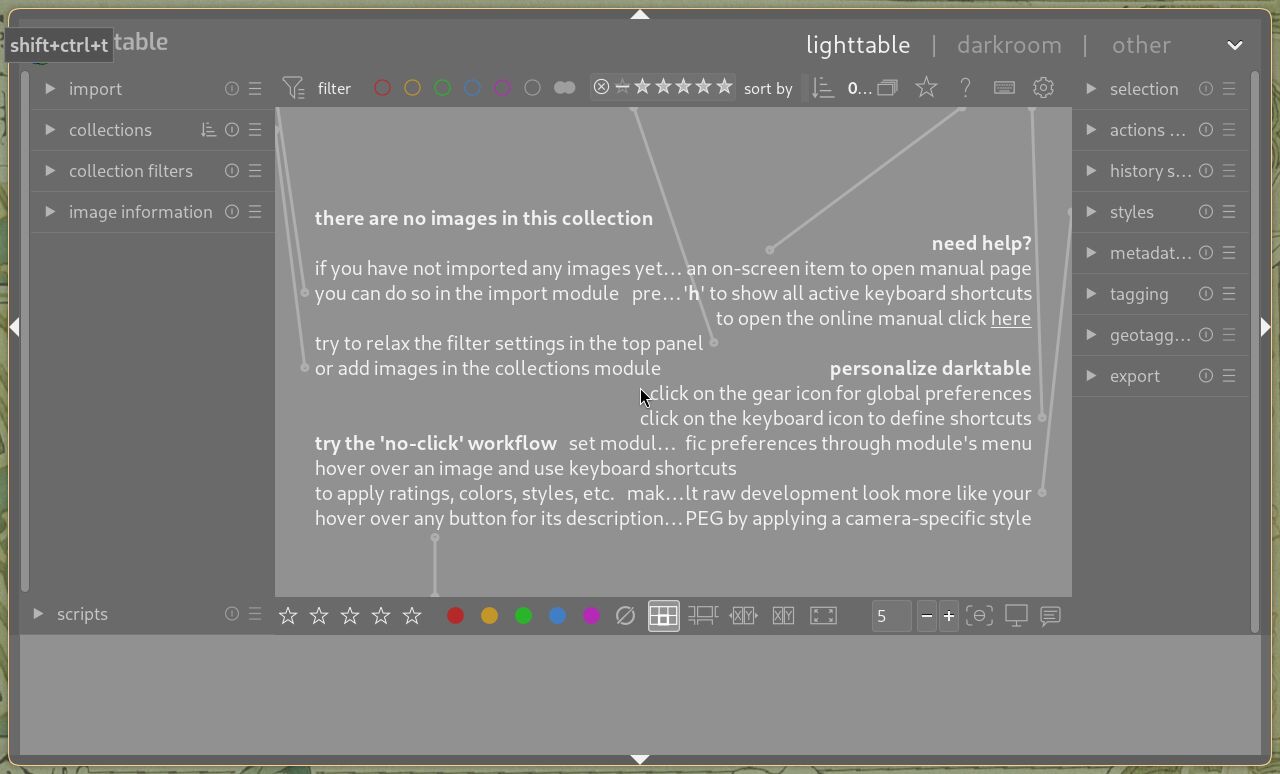This screenshot has width=1280, height=774.
Task: Open the other views tab
Action: pyautogui.click(x=1141, y=45)
